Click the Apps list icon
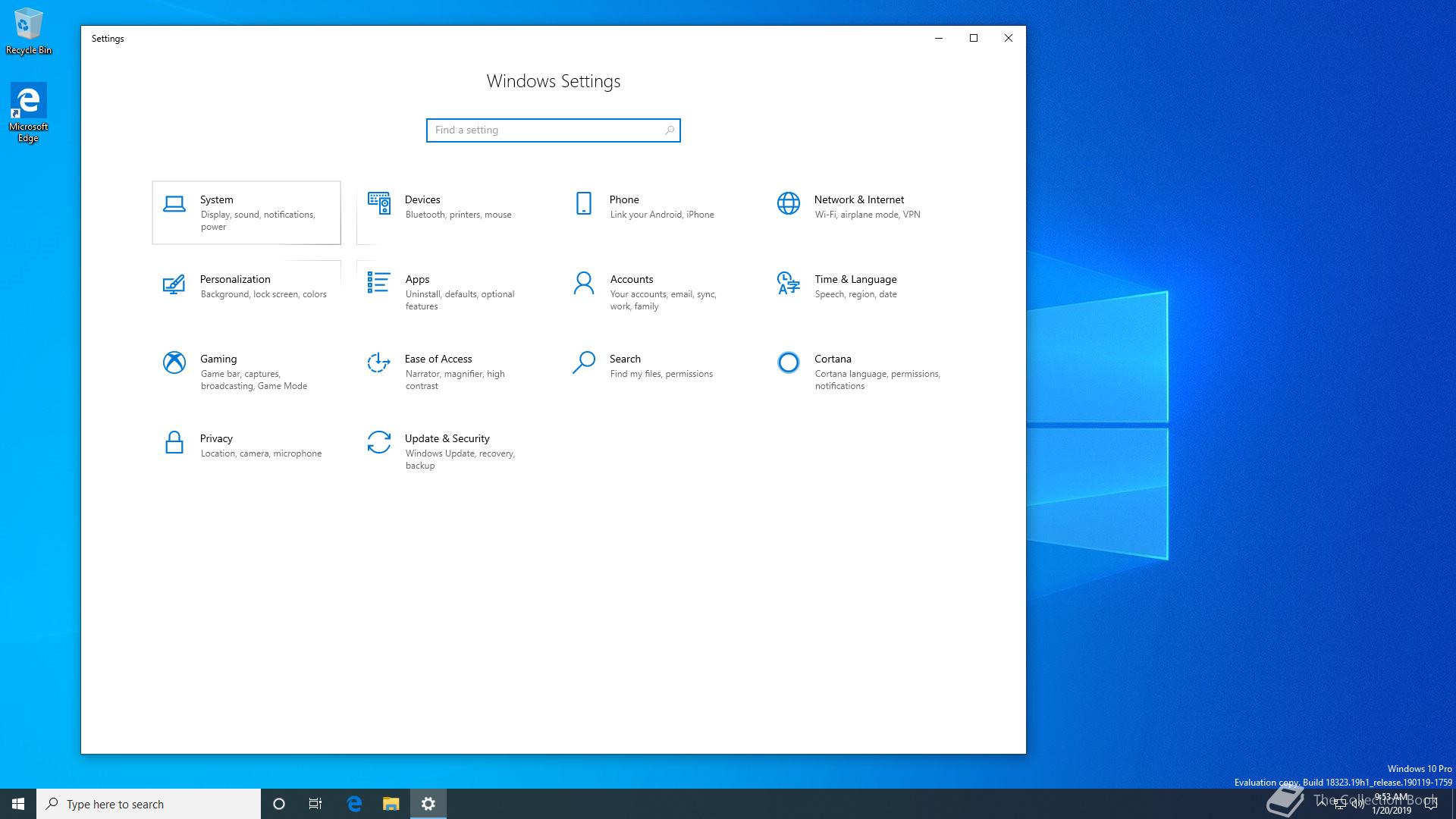 [378, 283]
